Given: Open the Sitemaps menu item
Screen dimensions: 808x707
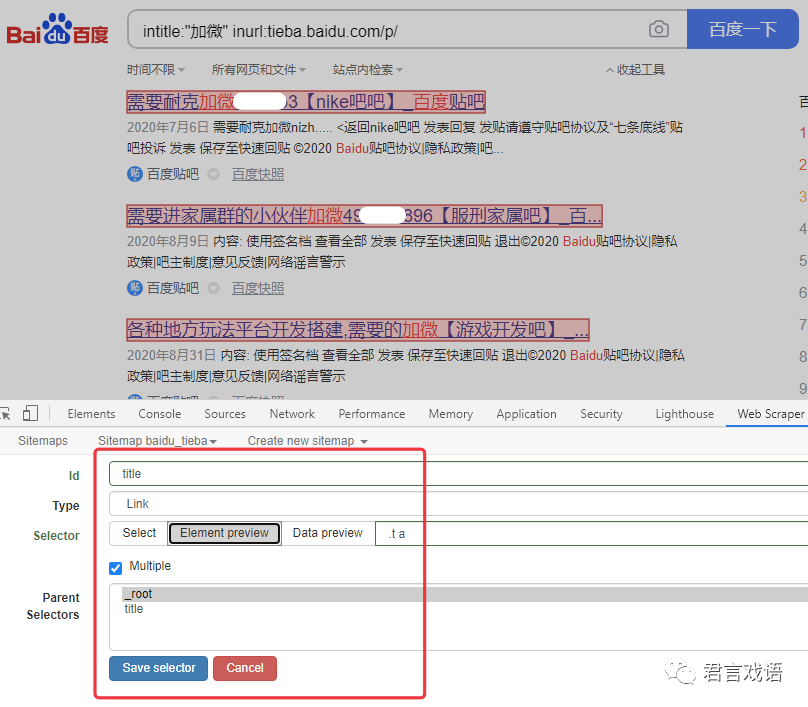Looking at the screenshot, I should click(x=43, y=441).
